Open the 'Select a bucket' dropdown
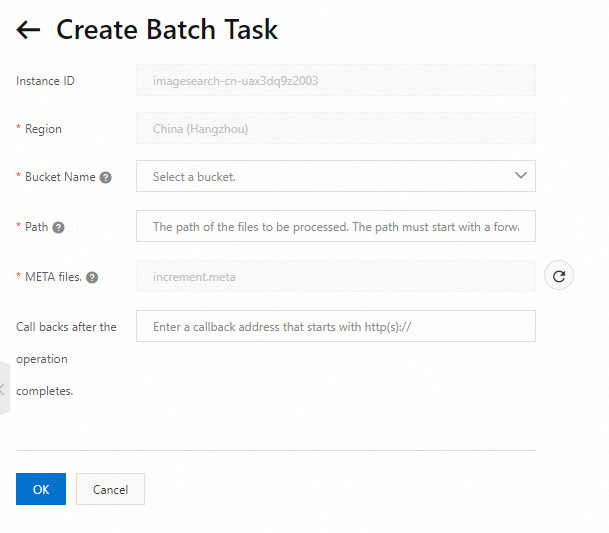Viewport: 609px width, 533px height. click(x=320, y=176)
